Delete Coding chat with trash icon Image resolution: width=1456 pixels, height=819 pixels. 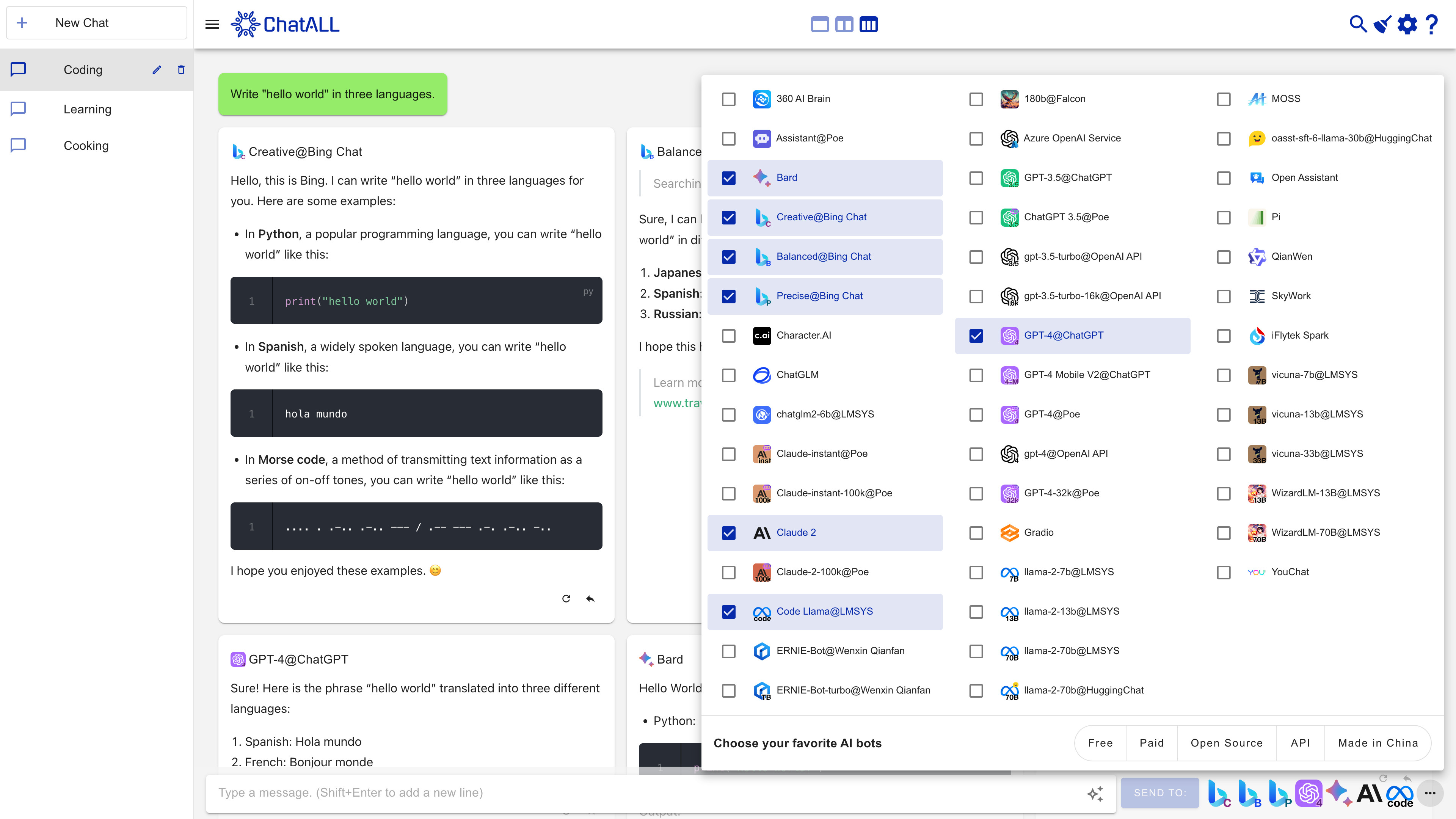pos(181,69)
